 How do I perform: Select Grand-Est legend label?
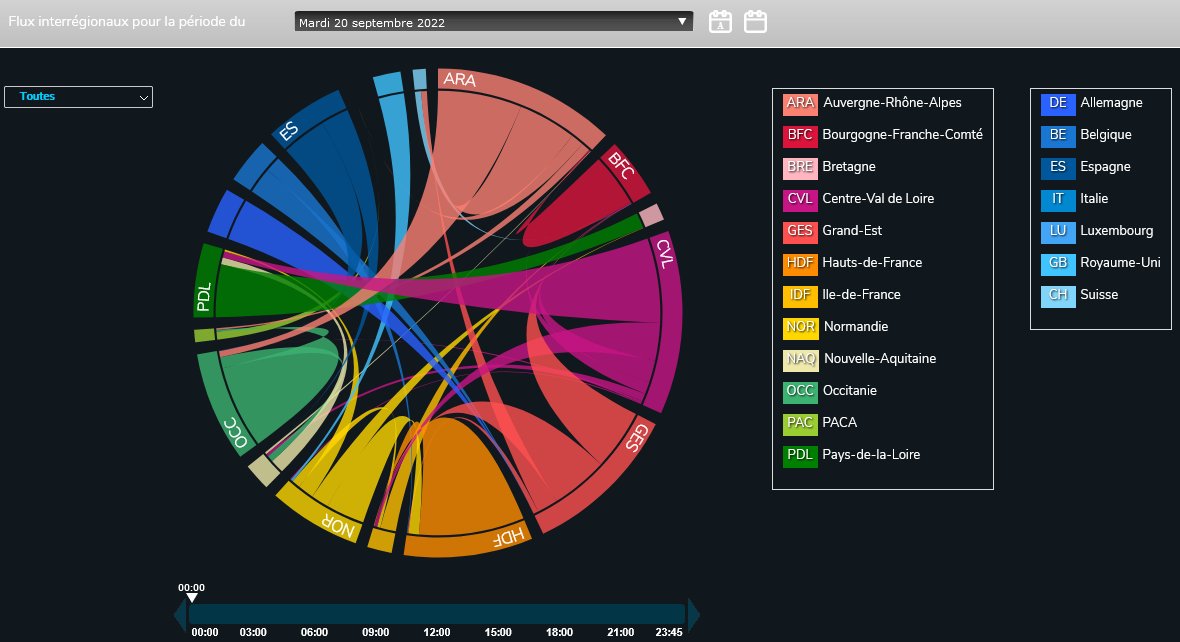click(852, 230)
